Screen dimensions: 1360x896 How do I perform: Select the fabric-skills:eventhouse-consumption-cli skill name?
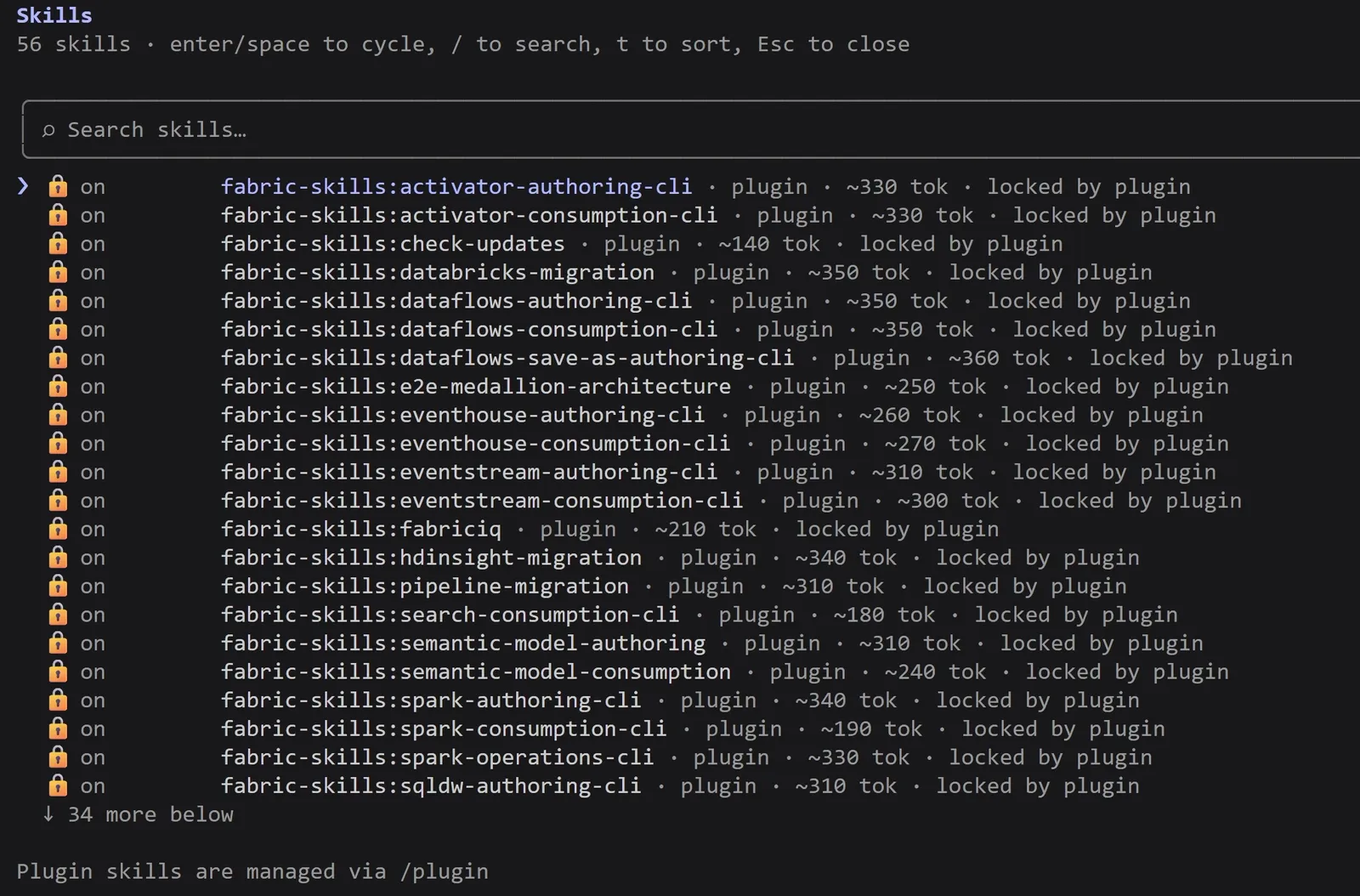point(476,444)
